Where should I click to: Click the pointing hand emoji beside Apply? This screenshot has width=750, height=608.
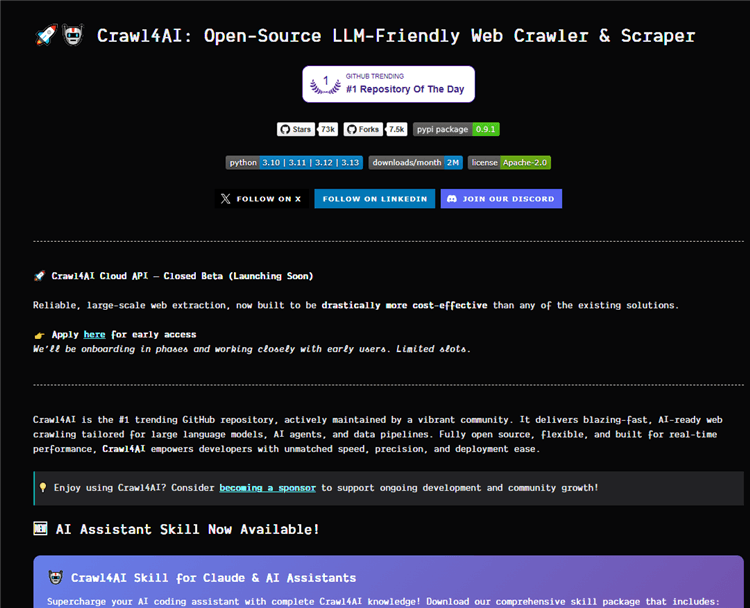[39, 335]
